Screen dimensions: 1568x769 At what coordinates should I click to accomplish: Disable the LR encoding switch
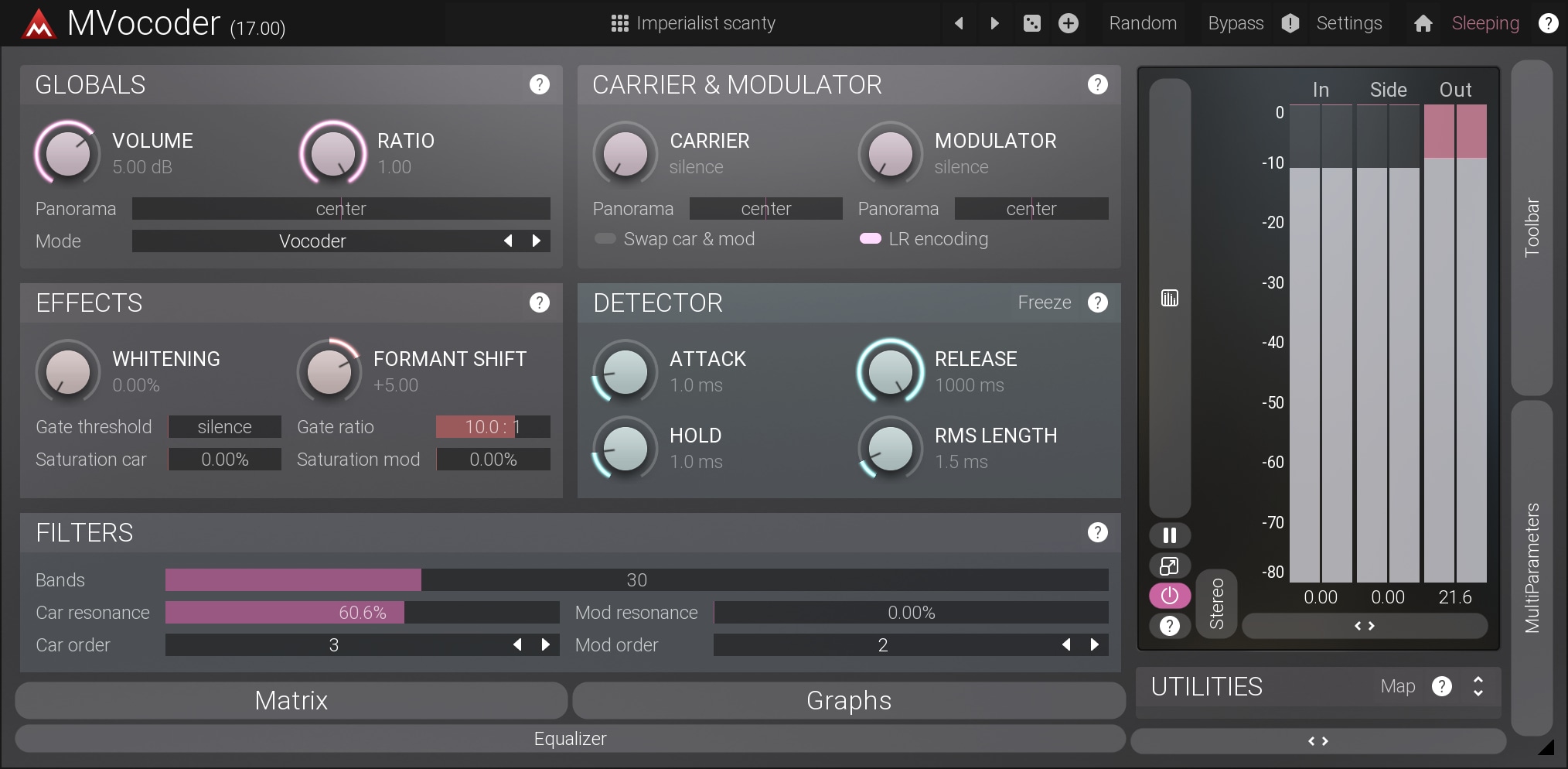pyautogui.click(x=870, y=239)
